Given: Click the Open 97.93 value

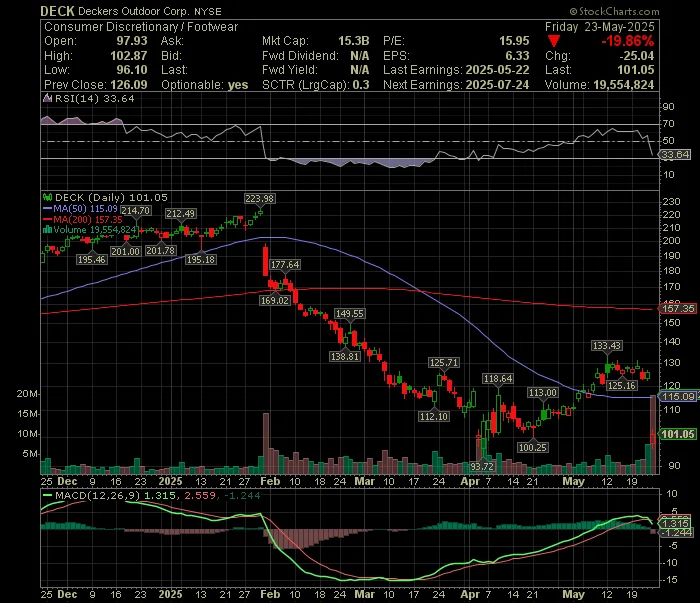Looking at the screenshot, I should click(x=132, y=41).
